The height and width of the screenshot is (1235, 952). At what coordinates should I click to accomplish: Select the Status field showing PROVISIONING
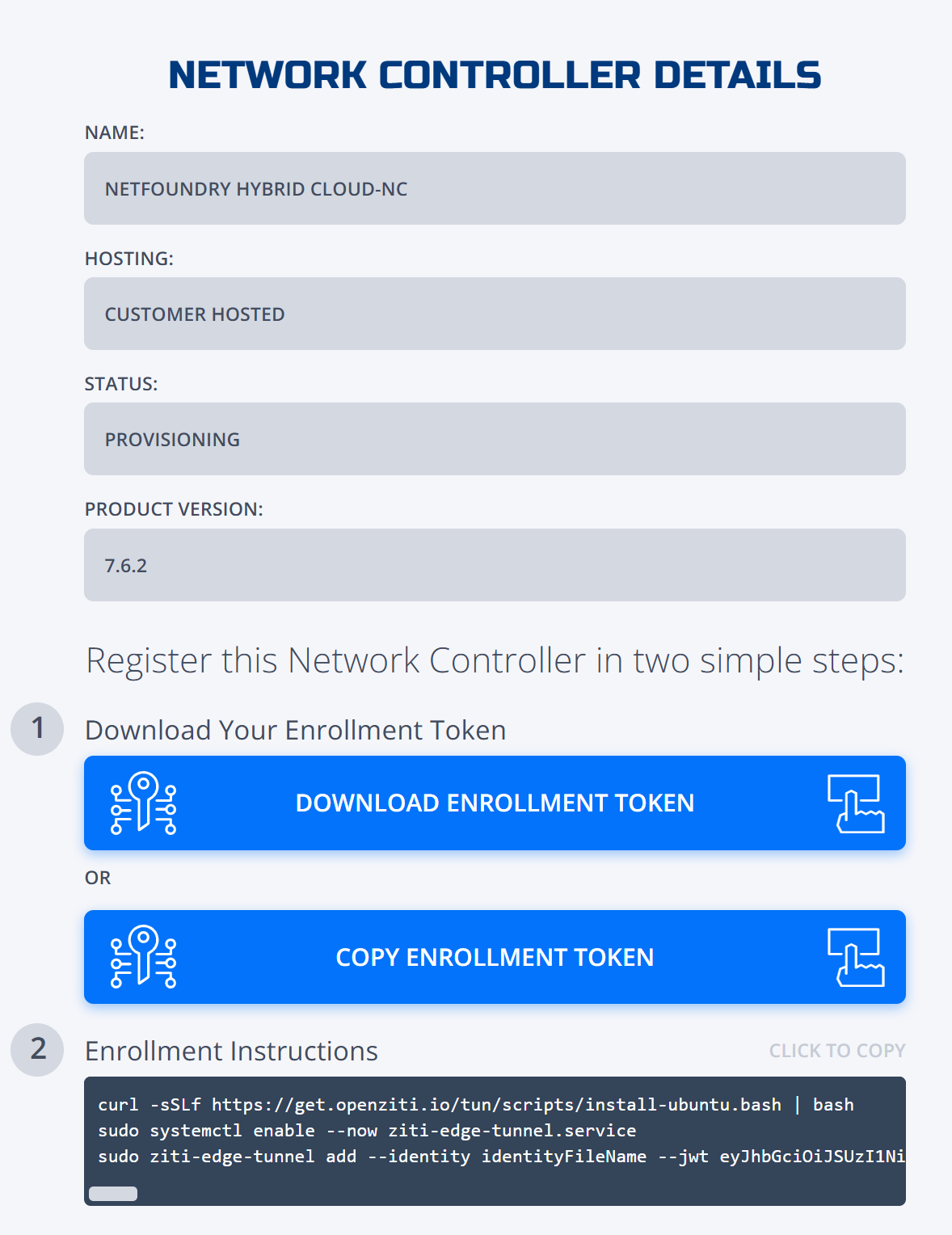[x=495, y=439]
